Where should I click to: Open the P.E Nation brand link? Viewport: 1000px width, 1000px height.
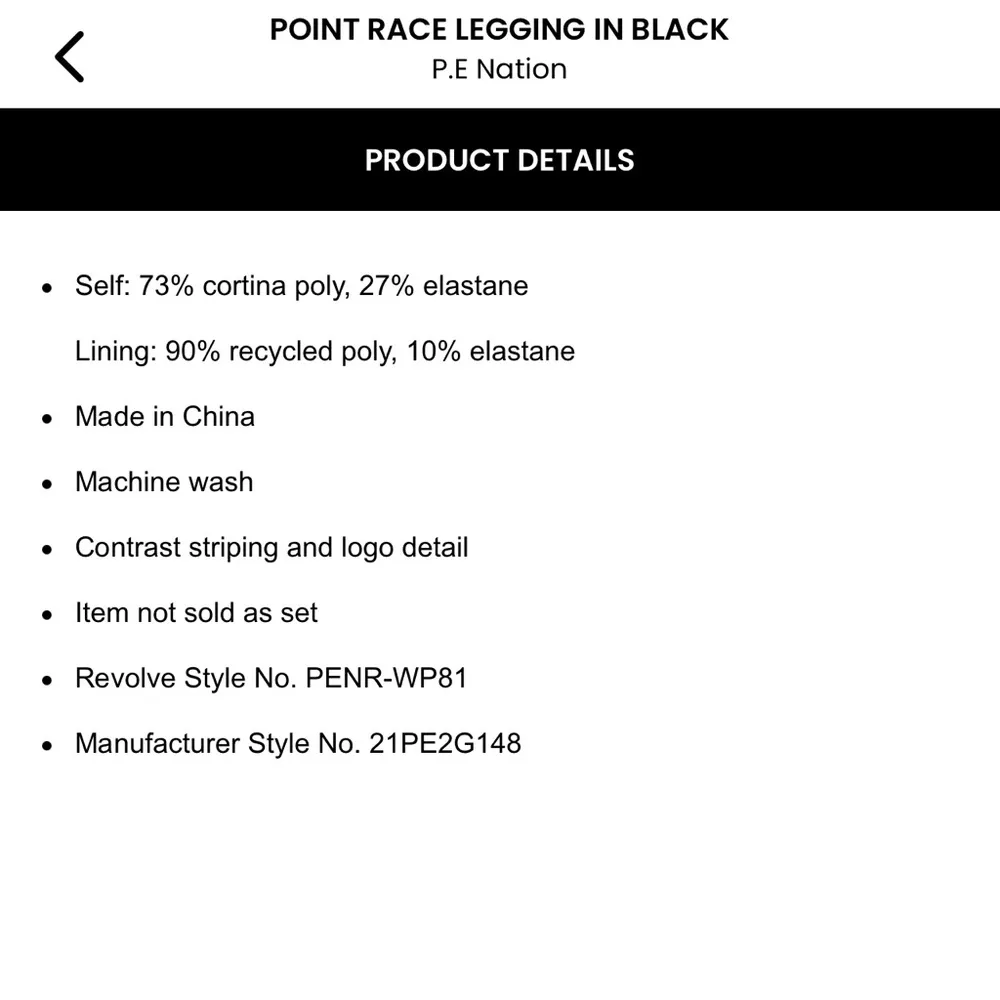(x=500, y=69)
